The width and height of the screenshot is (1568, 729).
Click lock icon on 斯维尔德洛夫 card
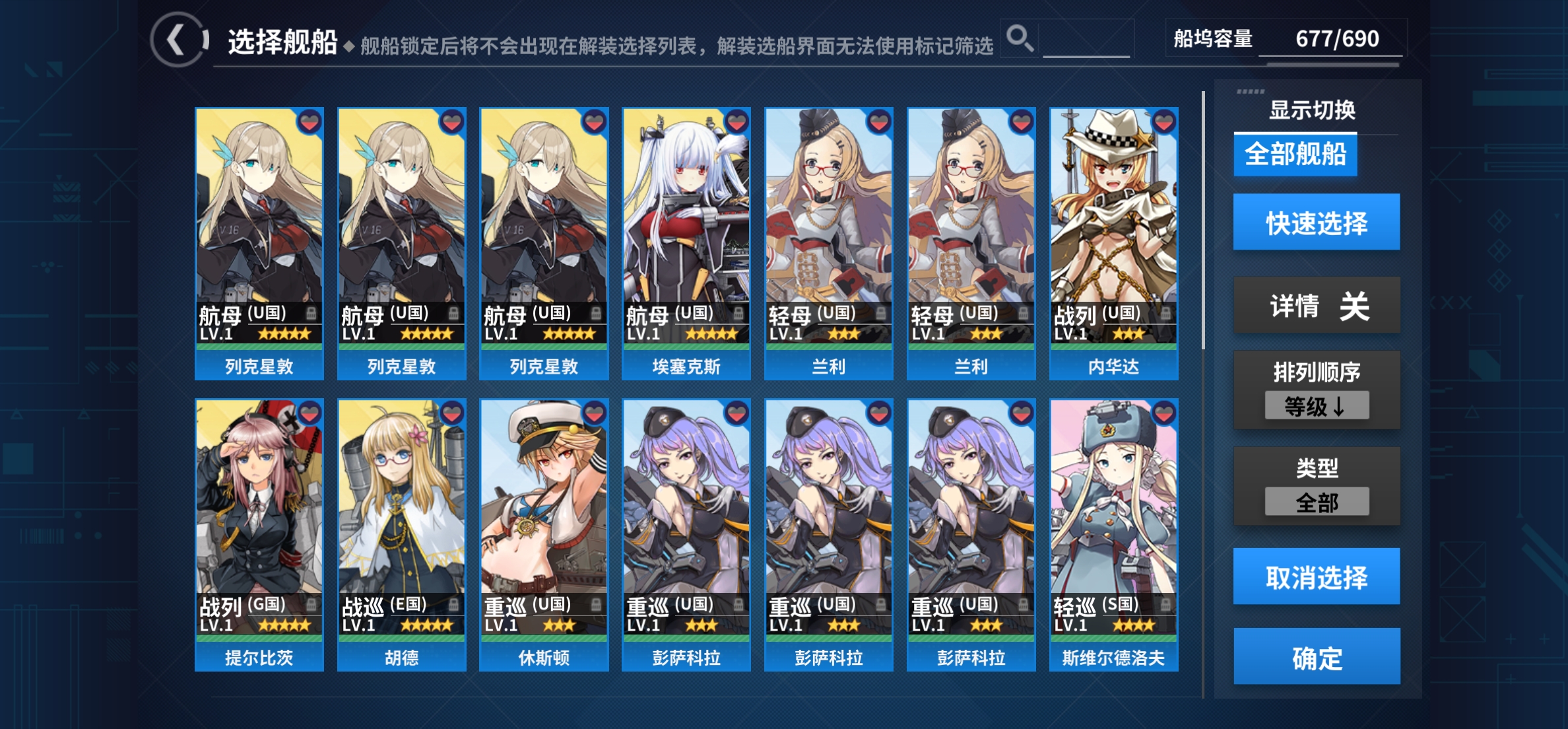coord(1165,604)
